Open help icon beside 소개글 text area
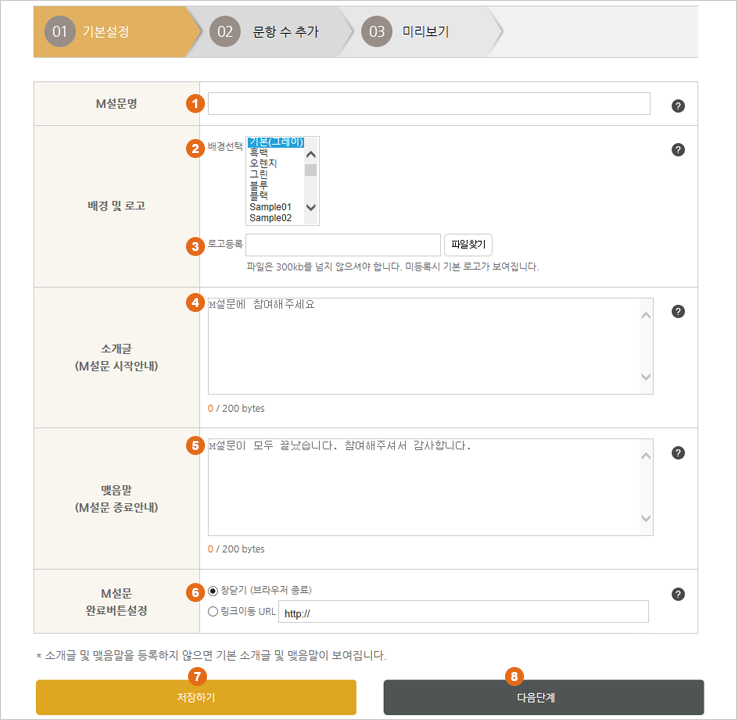Viewport: 737px width, 720px height. coord(678,311)
